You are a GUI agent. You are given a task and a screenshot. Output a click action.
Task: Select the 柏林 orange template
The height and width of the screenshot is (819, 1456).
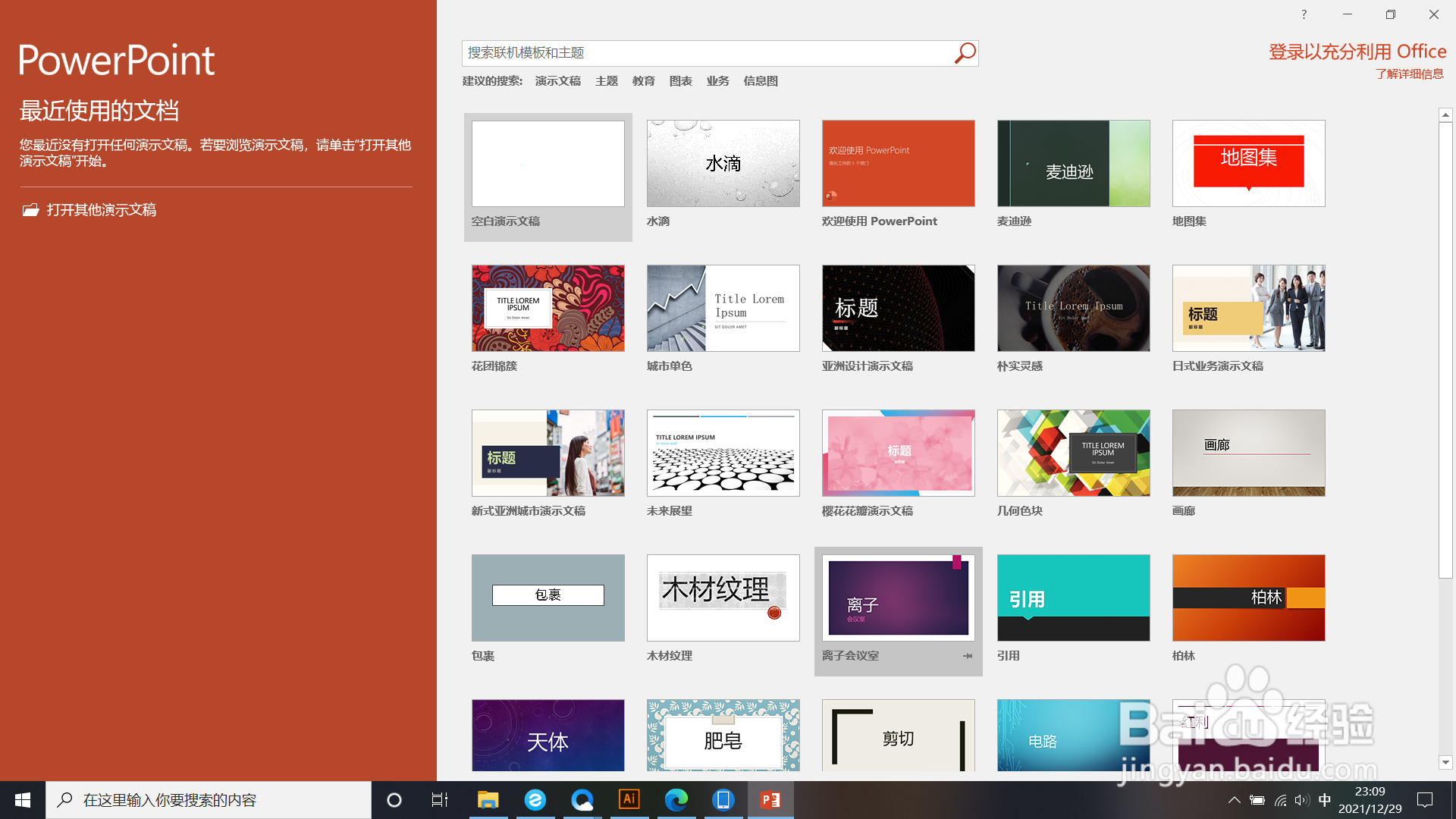[1249, 598]
